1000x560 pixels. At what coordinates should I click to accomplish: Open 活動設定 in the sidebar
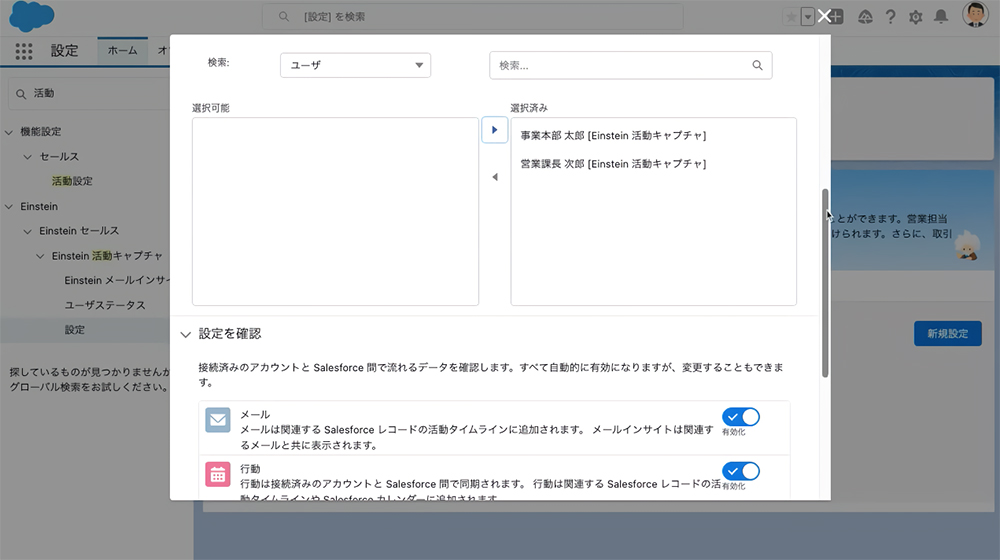tap(72, 181)
